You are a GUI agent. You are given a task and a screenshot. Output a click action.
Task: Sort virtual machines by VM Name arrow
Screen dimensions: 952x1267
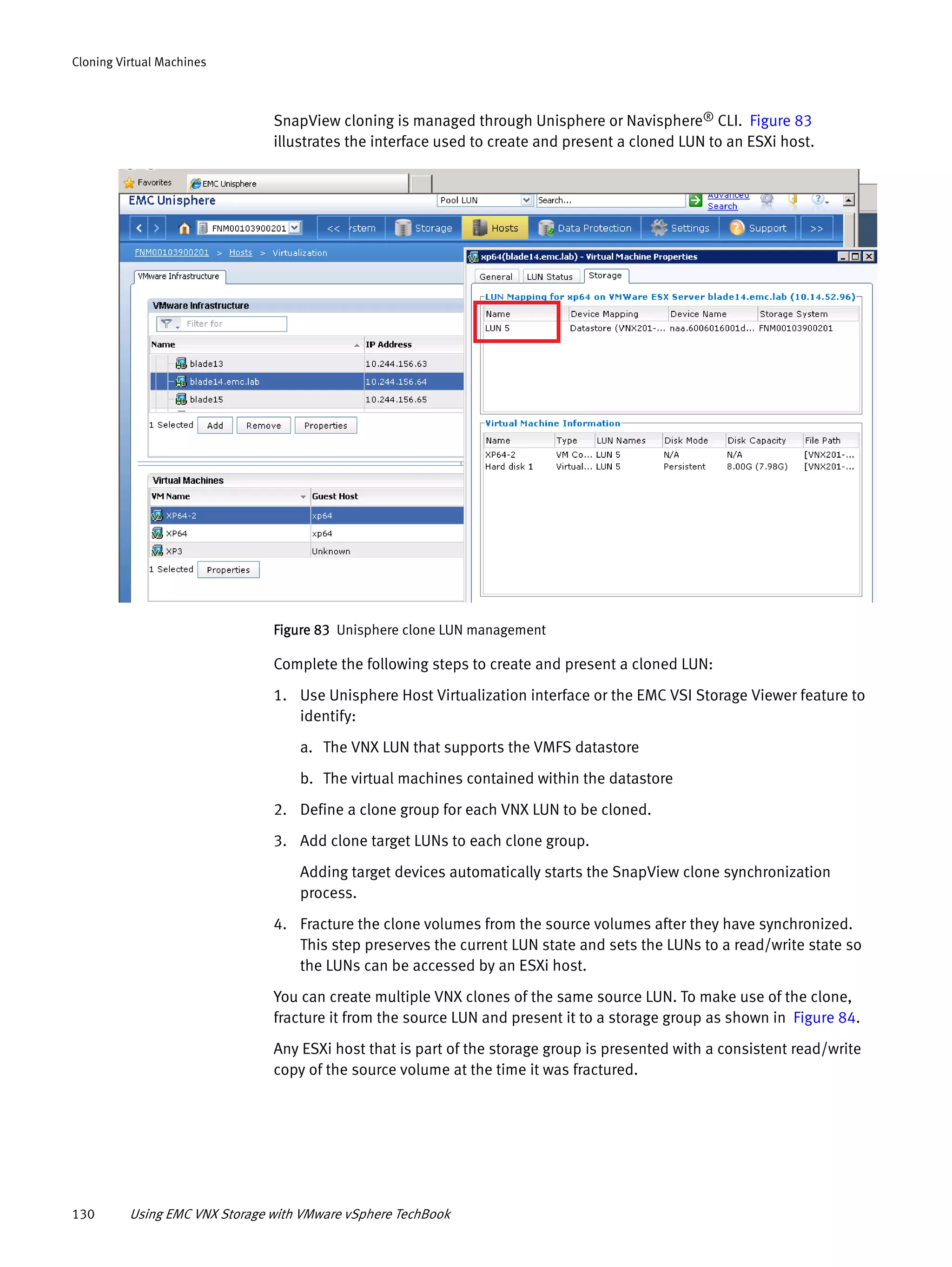coord(303,496)
